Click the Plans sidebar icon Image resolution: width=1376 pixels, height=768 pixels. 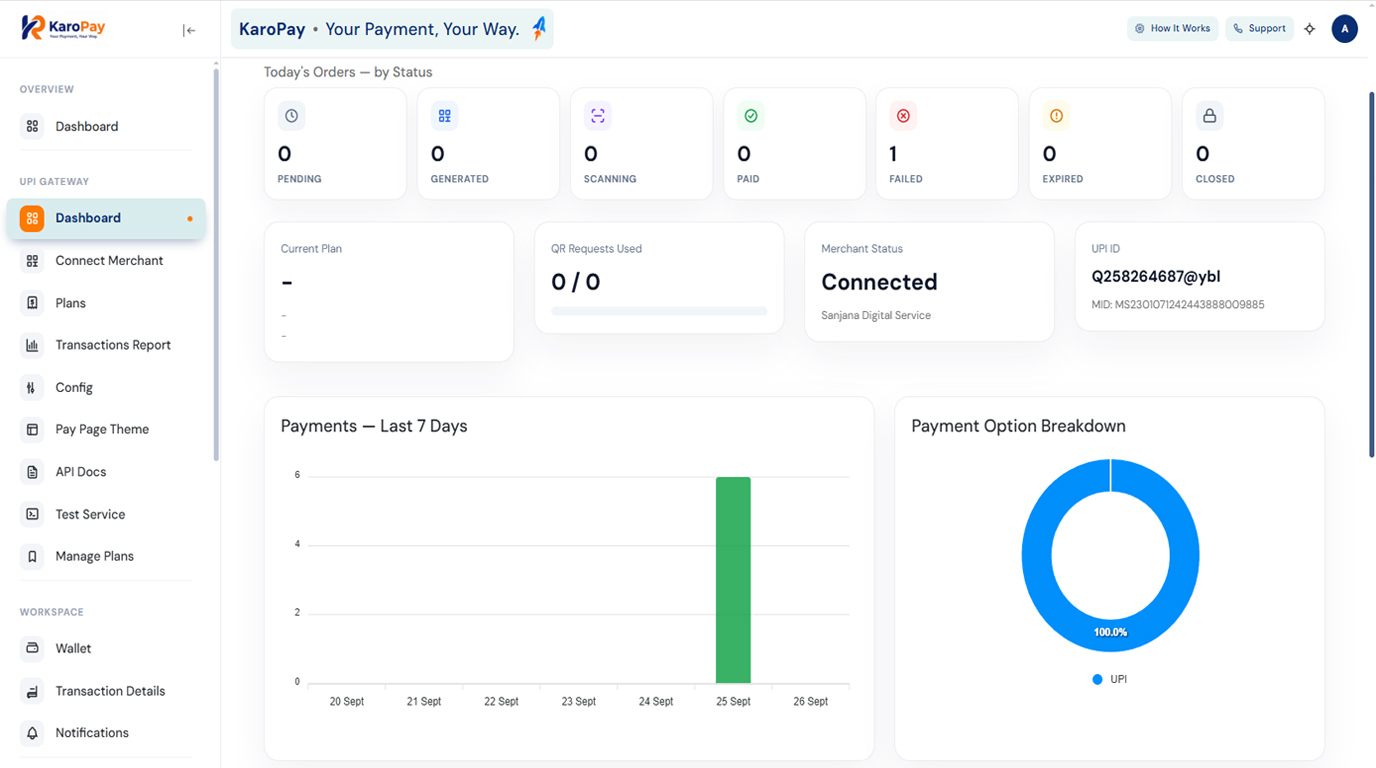[x=33, y=303]
